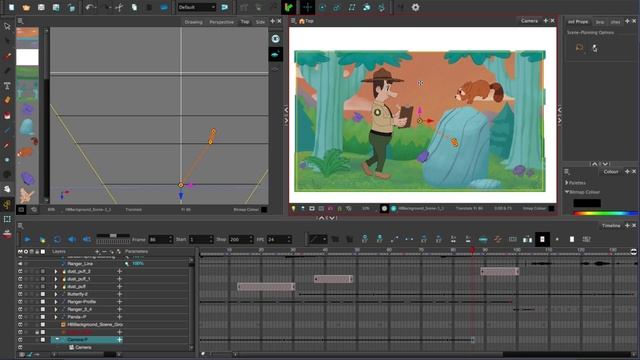Click the Cut scissors icon

pyautogui.click(x=119, y=7)
